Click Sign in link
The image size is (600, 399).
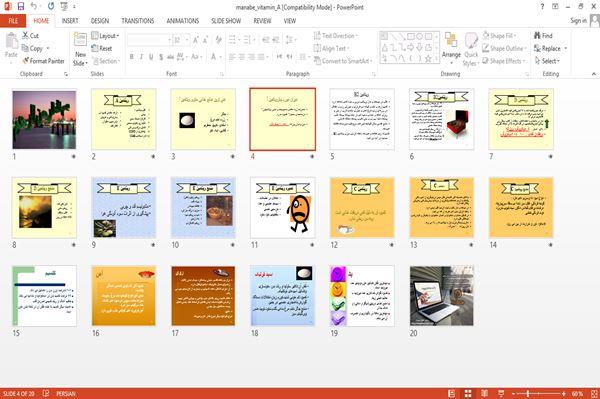(578, 20)
